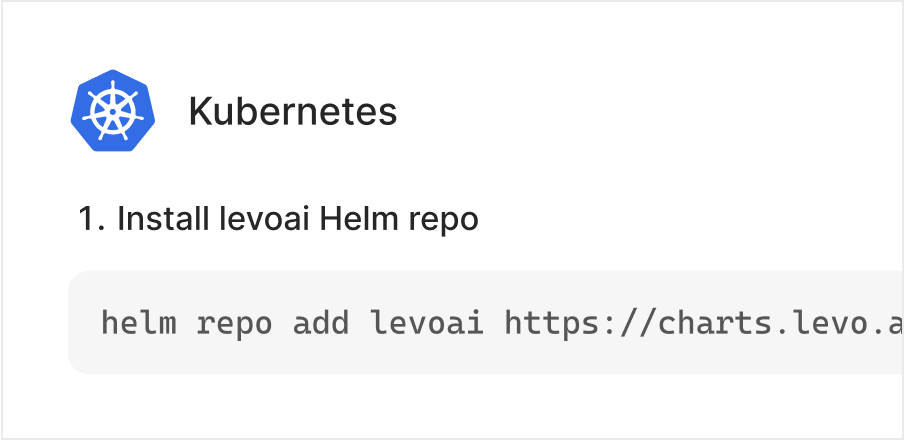Click the white ship wheel inside the logo
Screen dimensions: 904x440
click(x=112, y=113)
